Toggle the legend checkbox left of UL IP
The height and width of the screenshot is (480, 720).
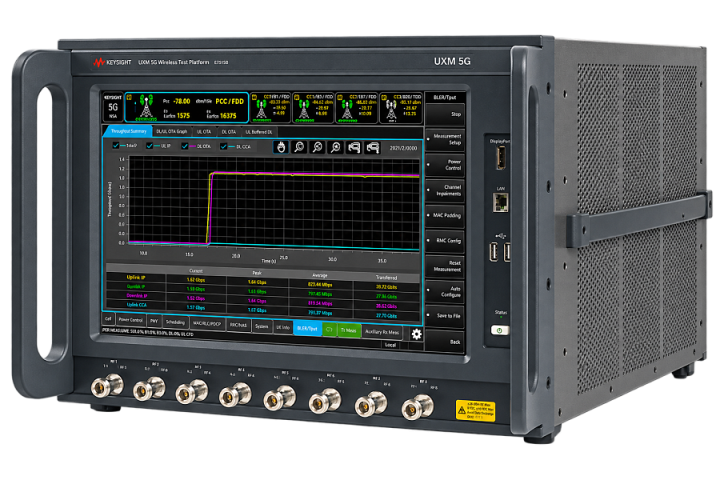coord(116,145)
